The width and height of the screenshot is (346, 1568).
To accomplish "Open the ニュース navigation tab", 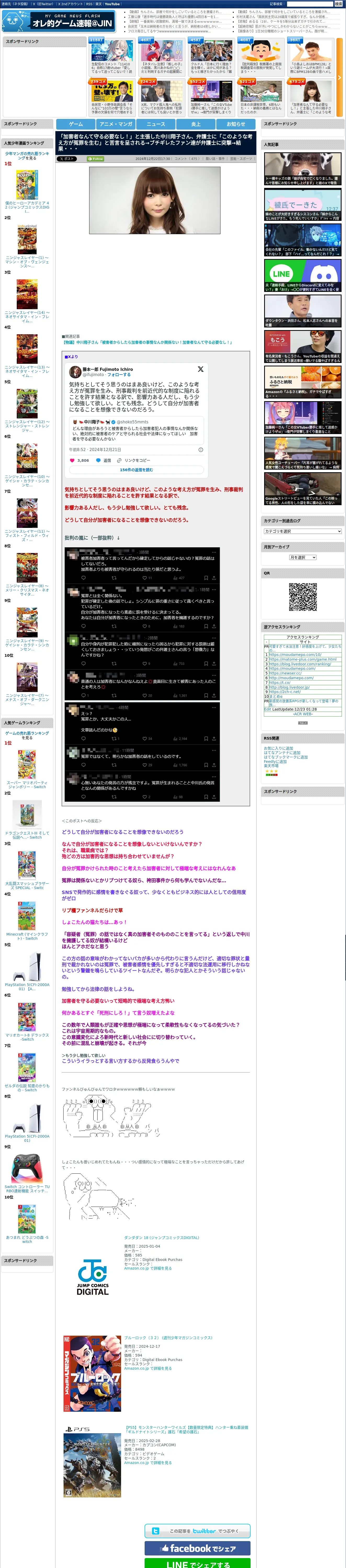I will tap(156, 124).
